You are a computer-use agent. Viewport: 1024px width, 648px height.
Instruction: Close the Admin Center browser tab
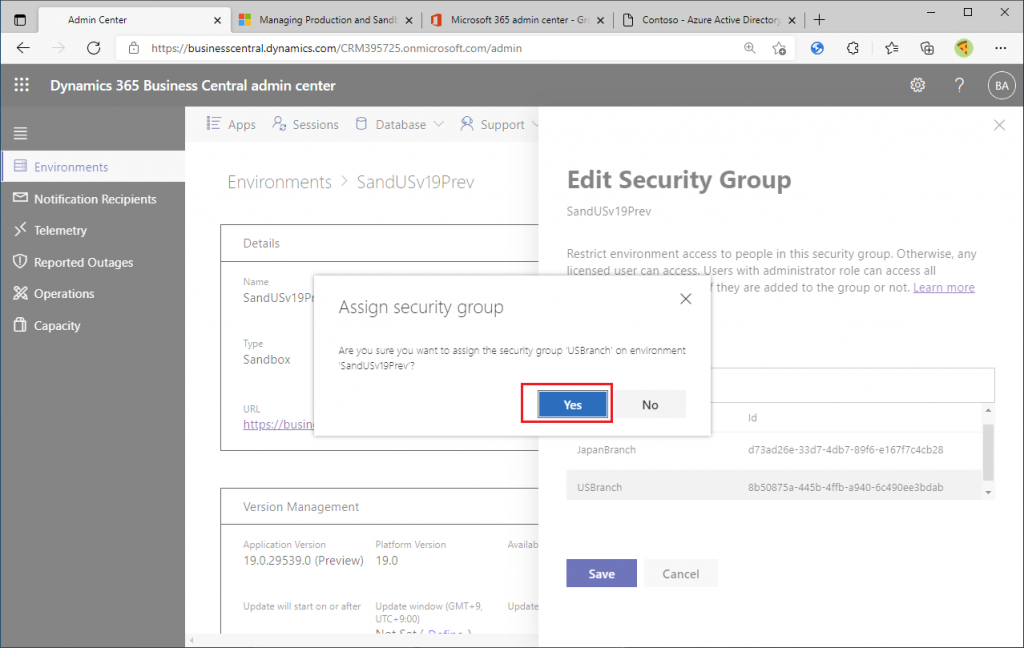[x=217, y=20]
